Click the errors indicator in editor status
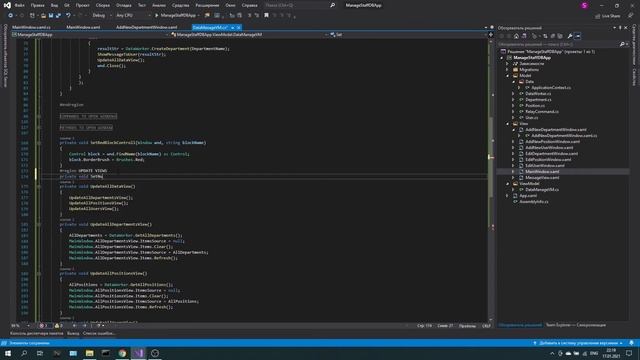640x360 pixels. pyautogui.click(x=43, y=326)
